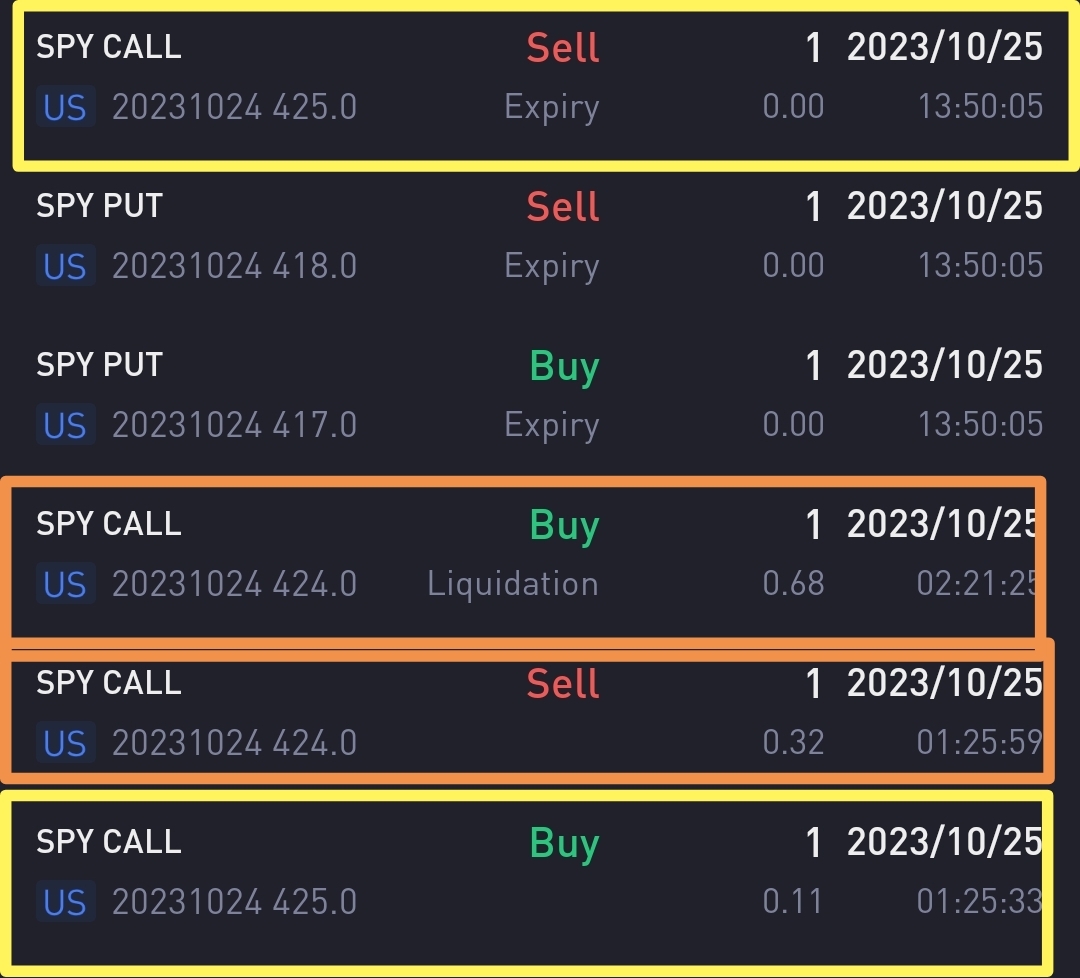Select the Expiry label on the 417.0 put row
Screen dimensions: 1080x978
point(551,425)
